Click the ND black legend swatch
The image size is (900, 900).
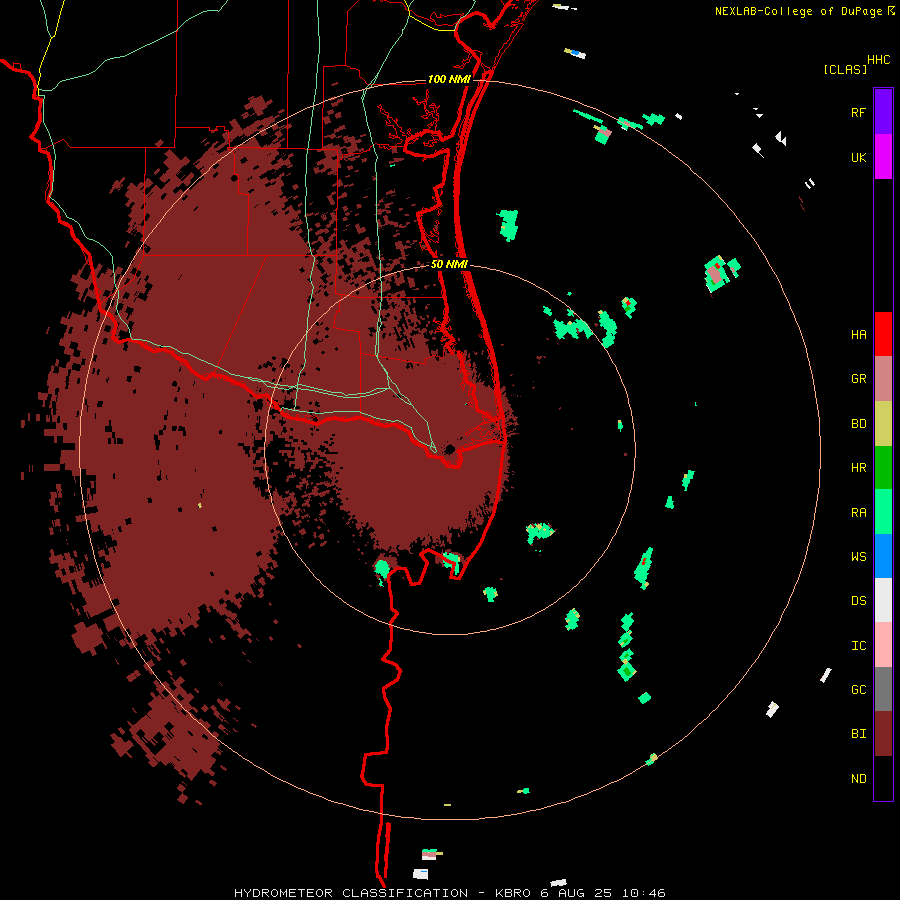pos(883,778)
